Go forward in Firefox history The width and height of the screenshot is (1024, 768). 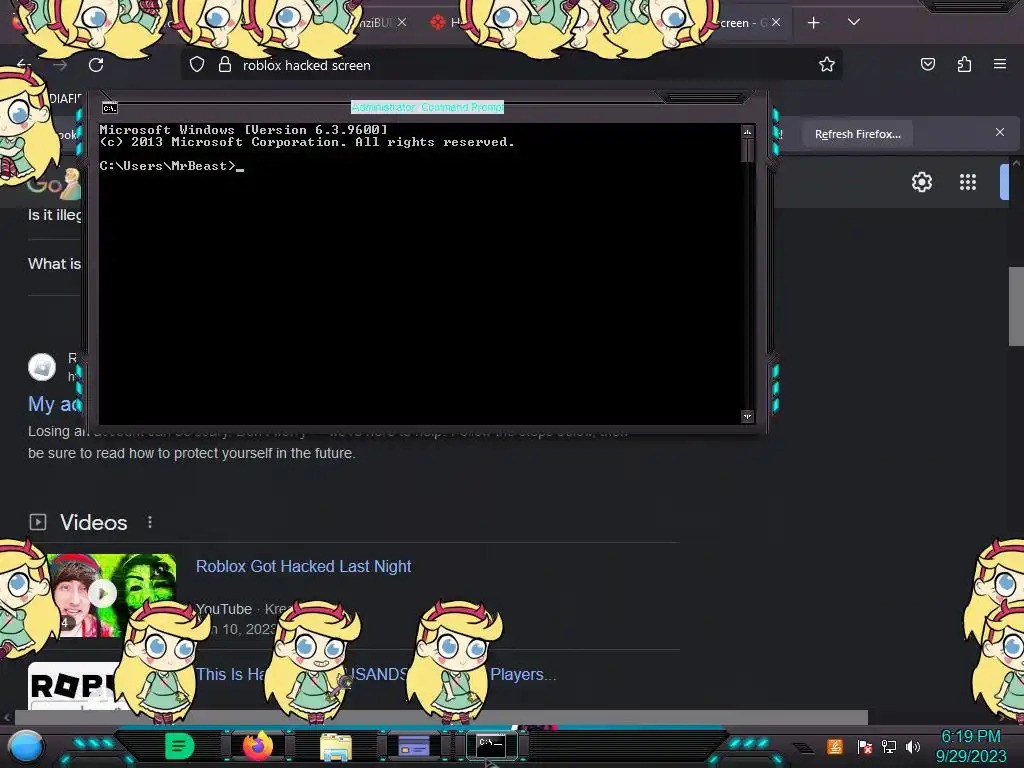(60, 65)
